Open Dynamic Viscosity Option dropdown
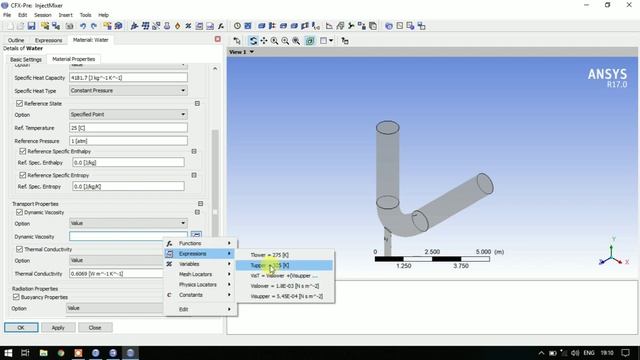 (128, 223)
